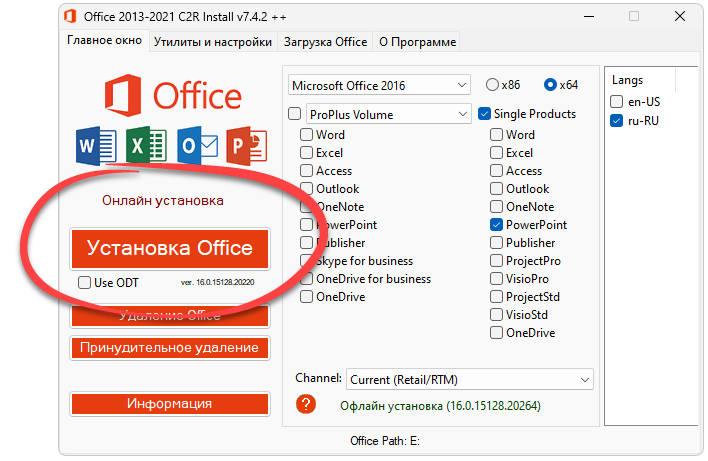The height and width of the screenshot is (461, 708).
Task: Click the Информация button
Action: point(170,404)
